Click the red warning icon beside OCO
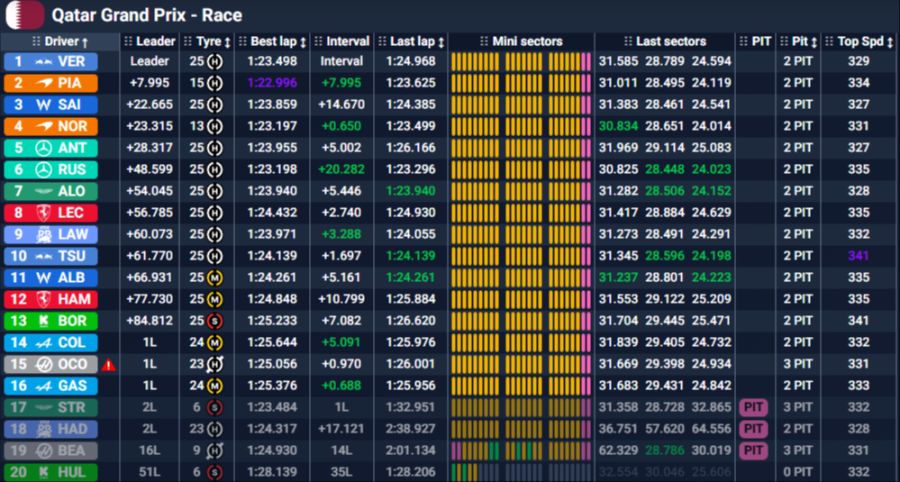The height and width of the screenshot is (482, 900). pyautogui.click(x=108, y=364)
